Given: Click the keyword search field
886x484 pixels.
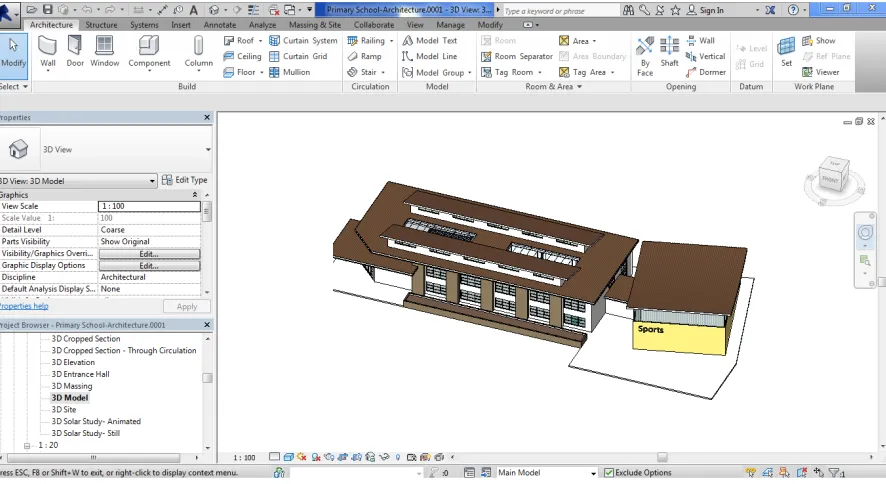Looking at the screenshot, I should [560, 10].
